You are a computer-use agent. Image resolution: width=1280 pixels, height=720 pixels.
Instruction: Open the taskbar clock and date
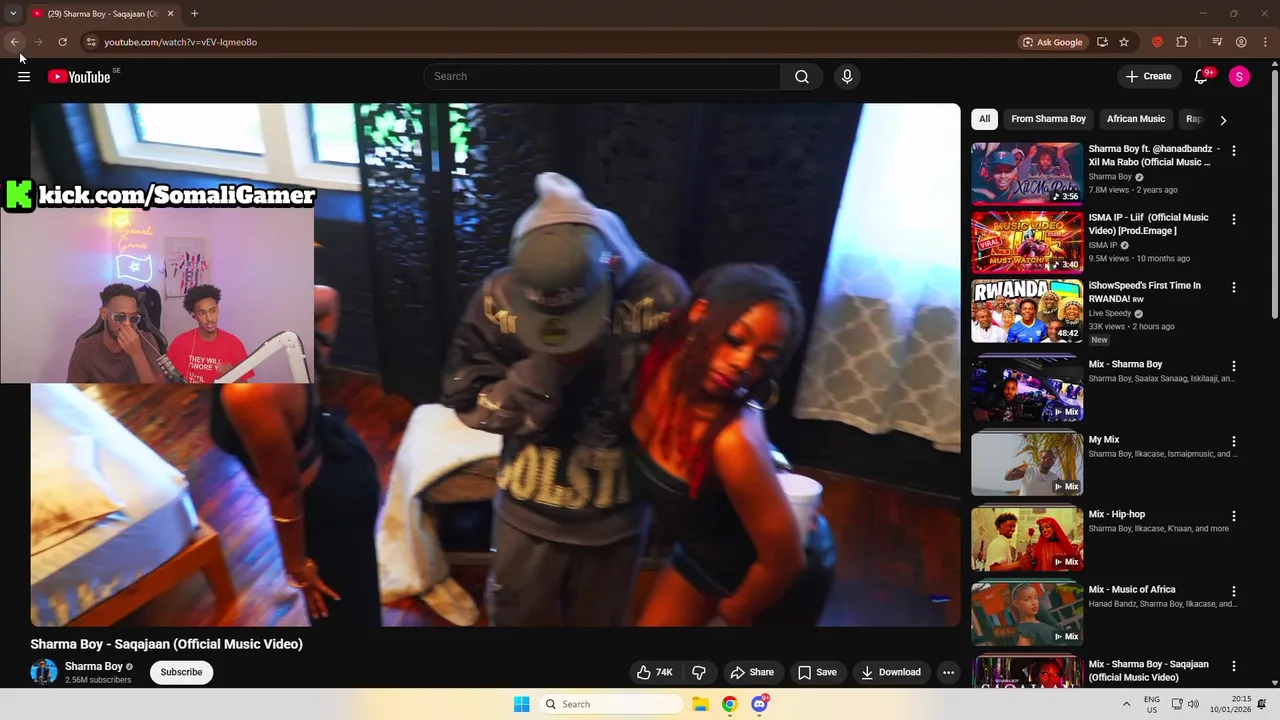[1230, 704]
